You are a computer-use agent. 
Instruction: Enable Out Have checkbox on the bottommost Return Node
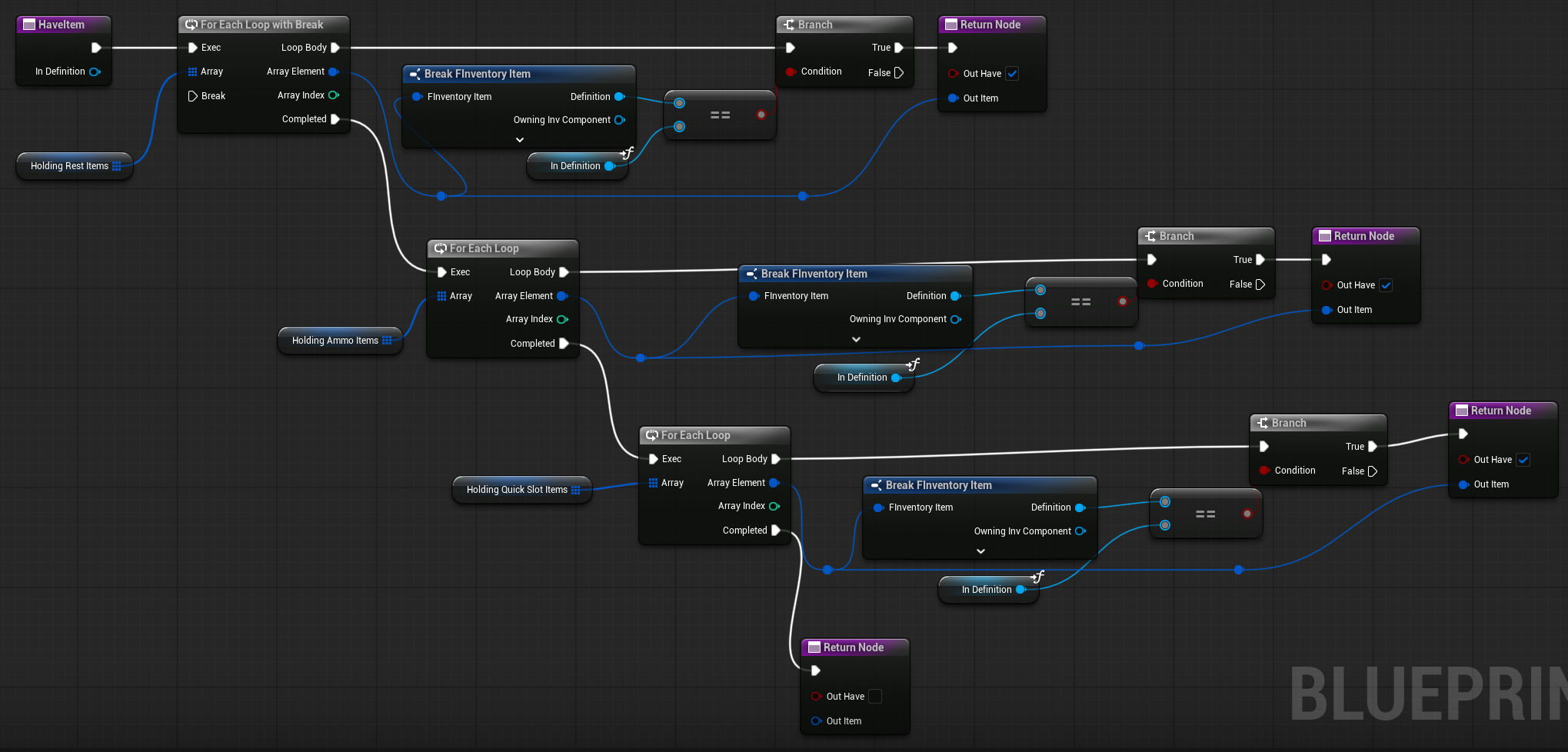tap(875, 697)
